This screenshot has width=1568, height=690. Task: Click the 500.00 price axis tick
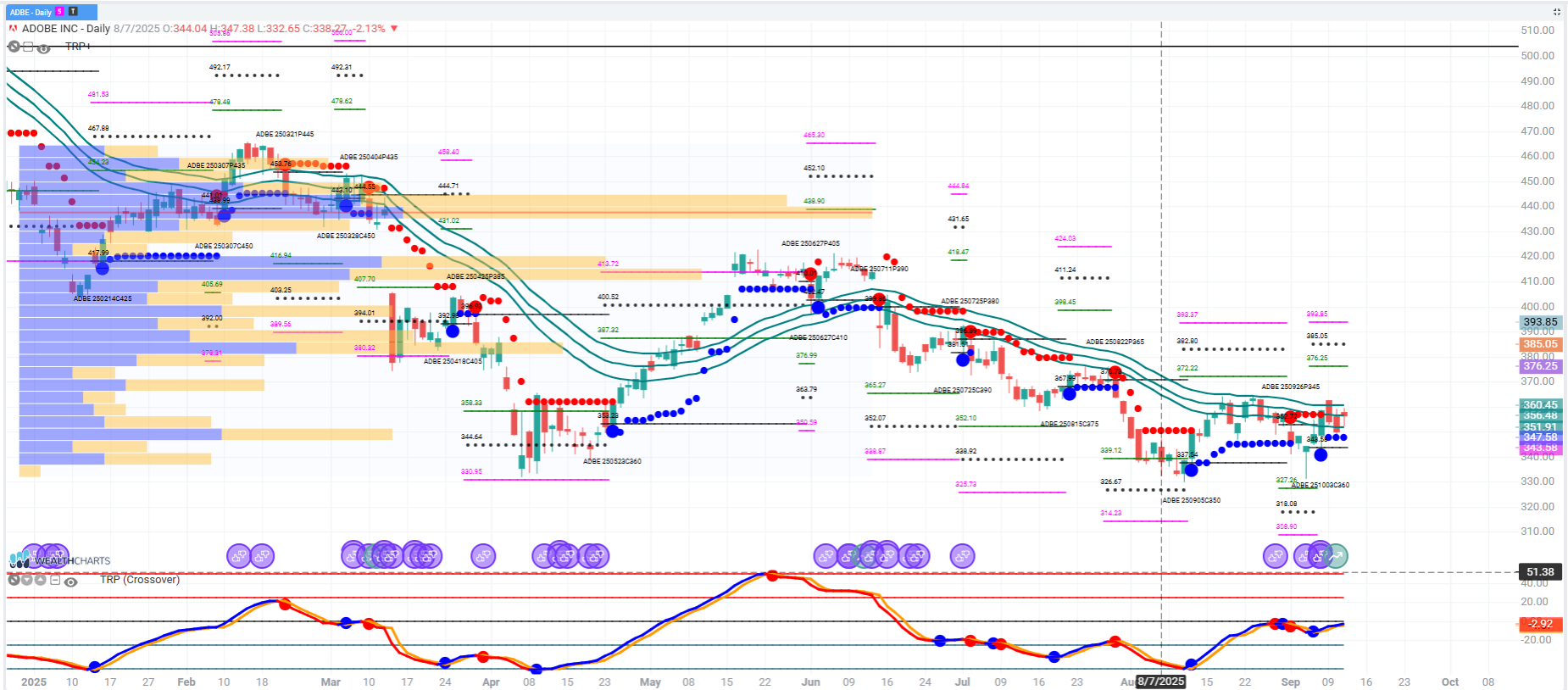click(1537, 56)
